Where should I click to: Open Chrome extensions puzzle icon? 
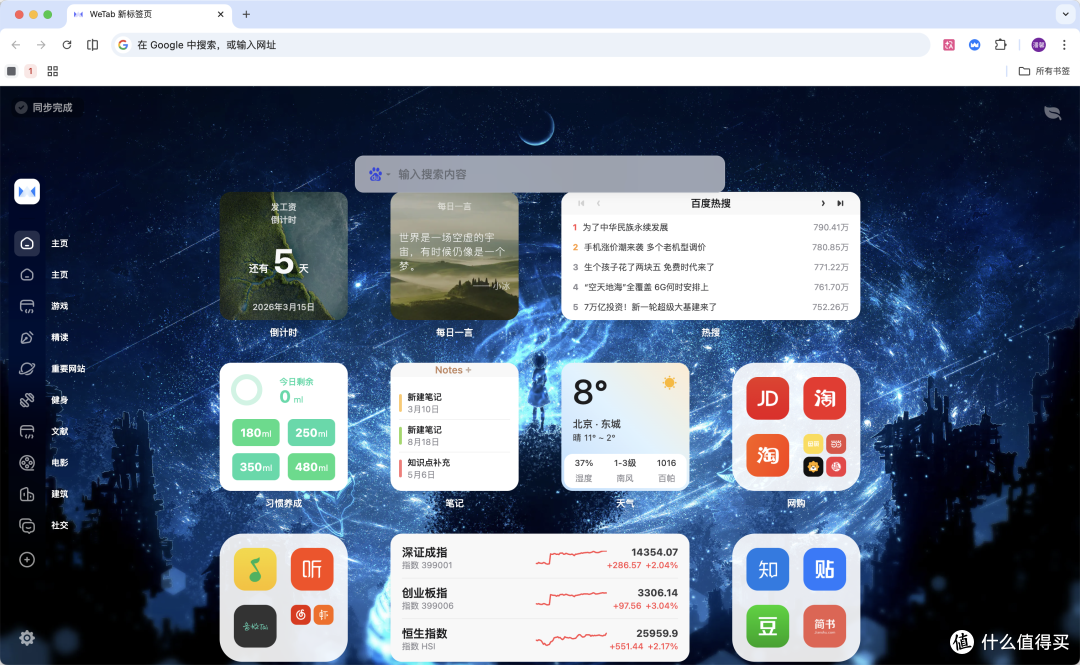pos(1000,45)
